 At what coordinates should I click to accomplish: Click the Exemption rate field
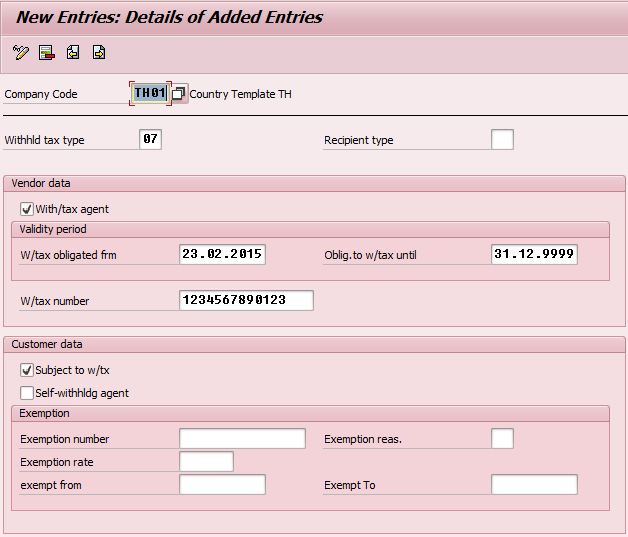click(206, 461)
